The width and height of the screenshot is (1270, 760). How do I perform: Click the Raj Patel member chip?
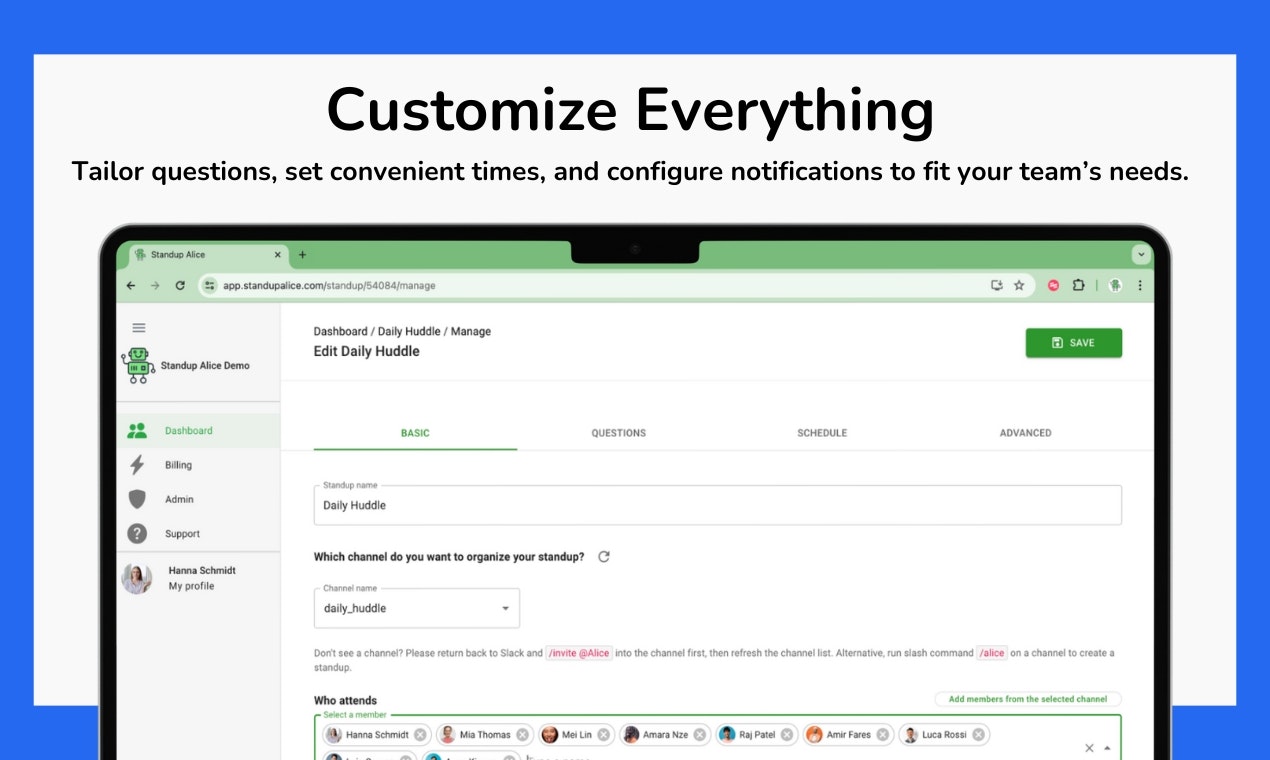click(756, 735)
